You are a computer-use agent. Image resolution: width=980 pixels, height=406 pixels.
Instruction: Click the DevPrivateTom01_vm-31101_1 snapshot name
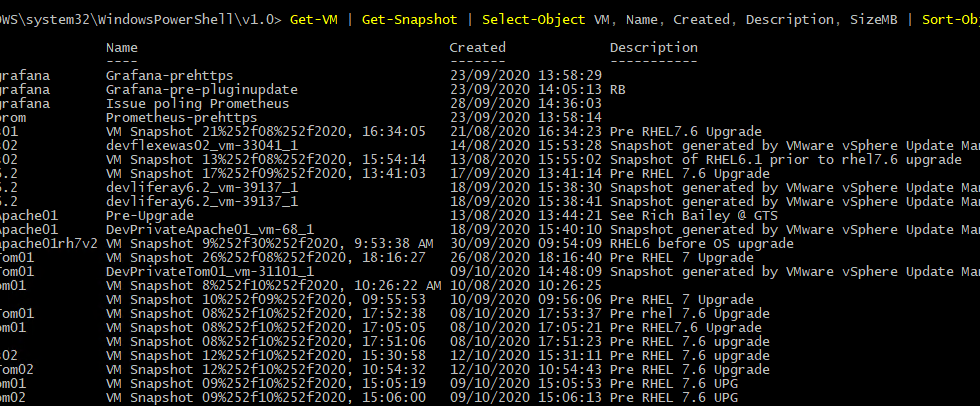pos(209,272)
